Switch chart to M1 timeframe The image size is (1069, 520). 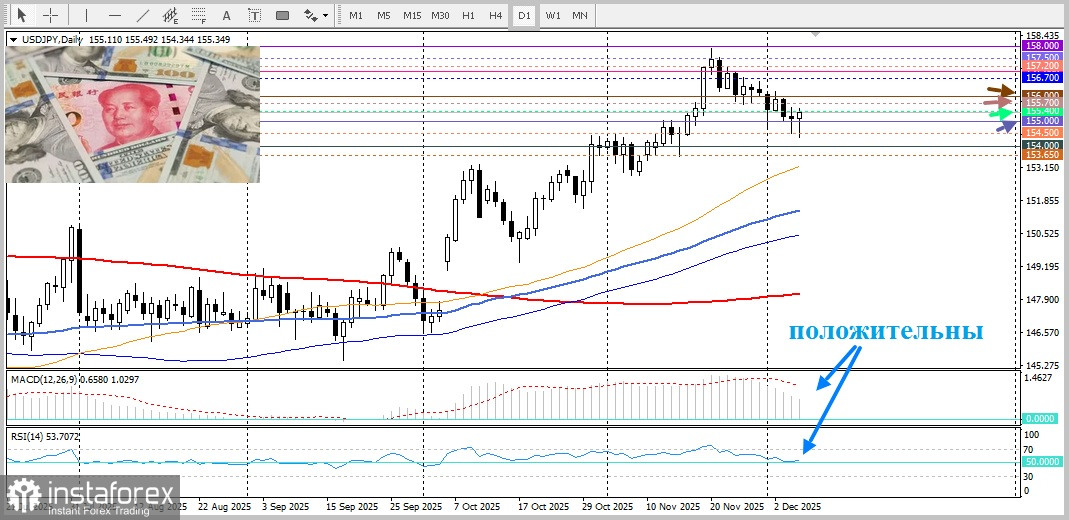point(356,15)
